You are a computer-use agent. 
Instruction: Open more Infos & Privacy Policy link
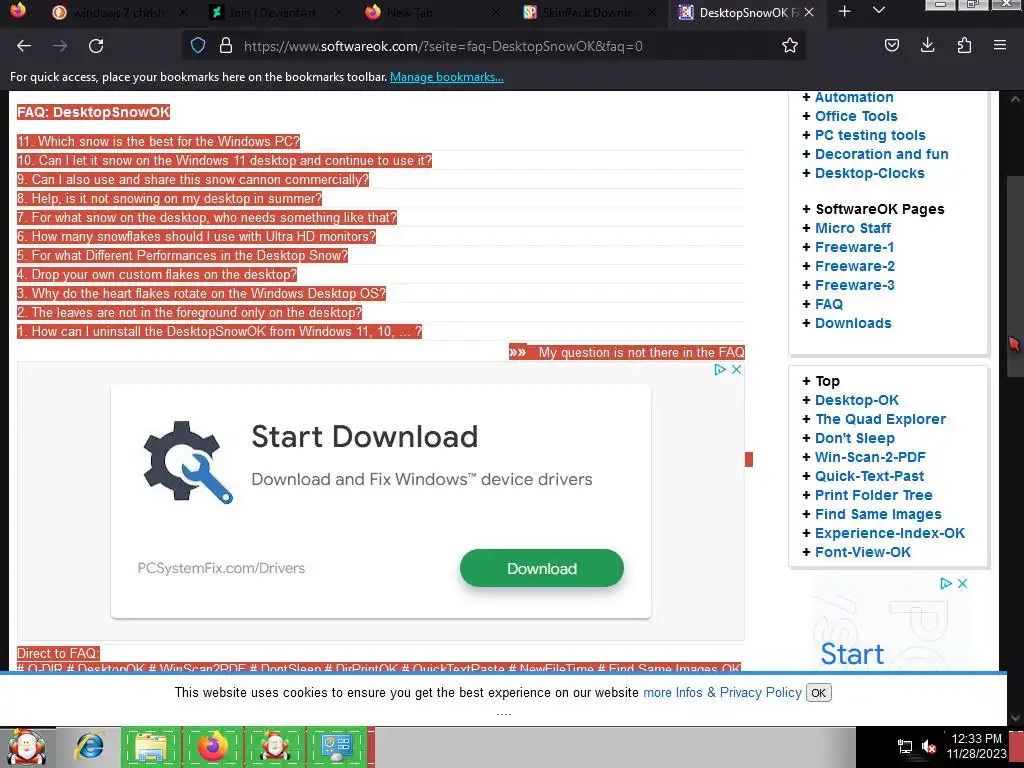[x=722, y=692]
